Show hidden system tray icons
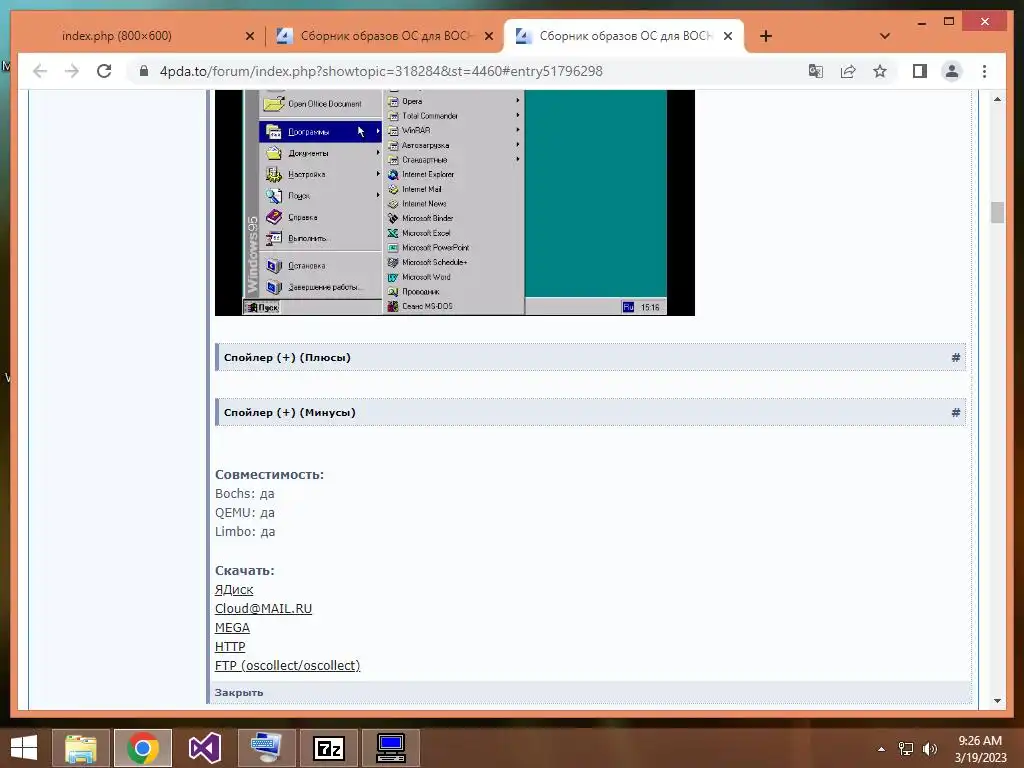This screenshot has height=768, width=1024. [882, 749]
